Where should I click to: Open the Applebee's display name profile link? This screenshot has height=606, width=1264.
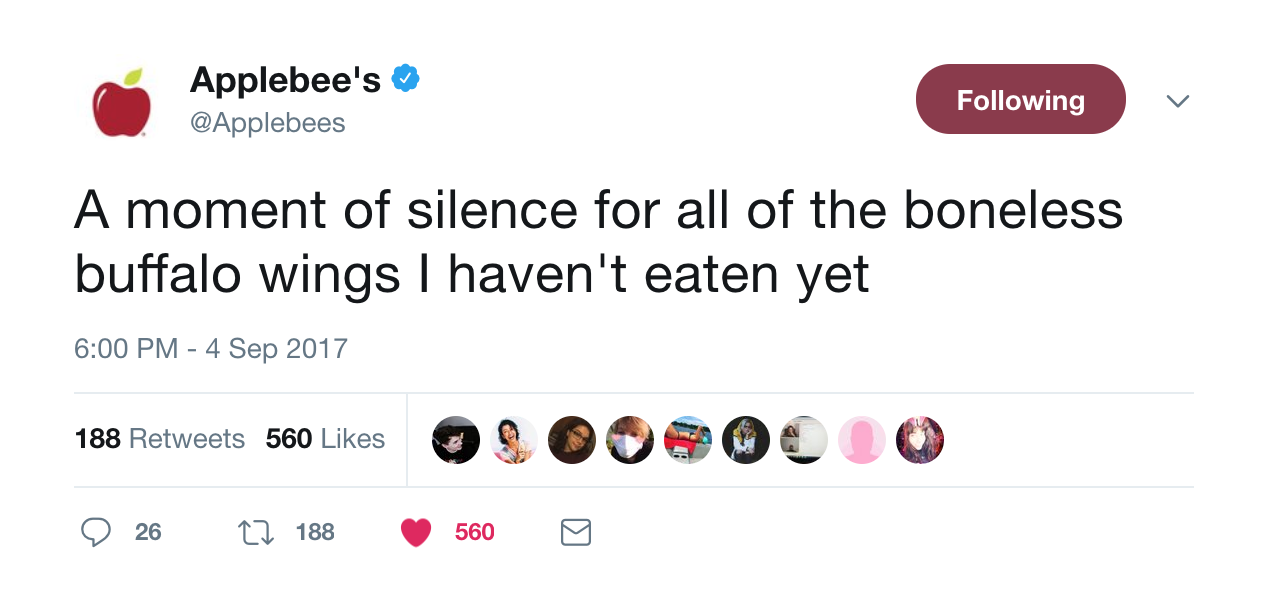285,79
